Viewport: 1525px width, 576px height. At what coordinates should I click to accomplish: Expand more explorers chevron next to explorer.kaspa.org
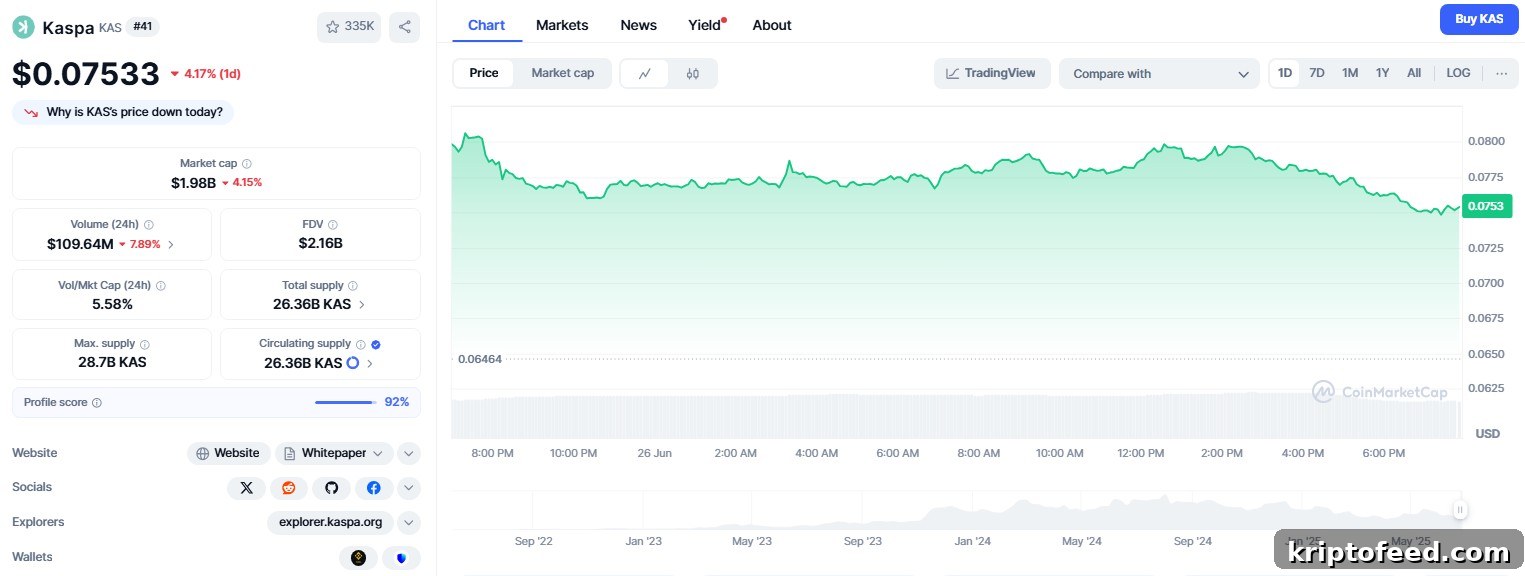pyautogui.click(x=409, y=522)
